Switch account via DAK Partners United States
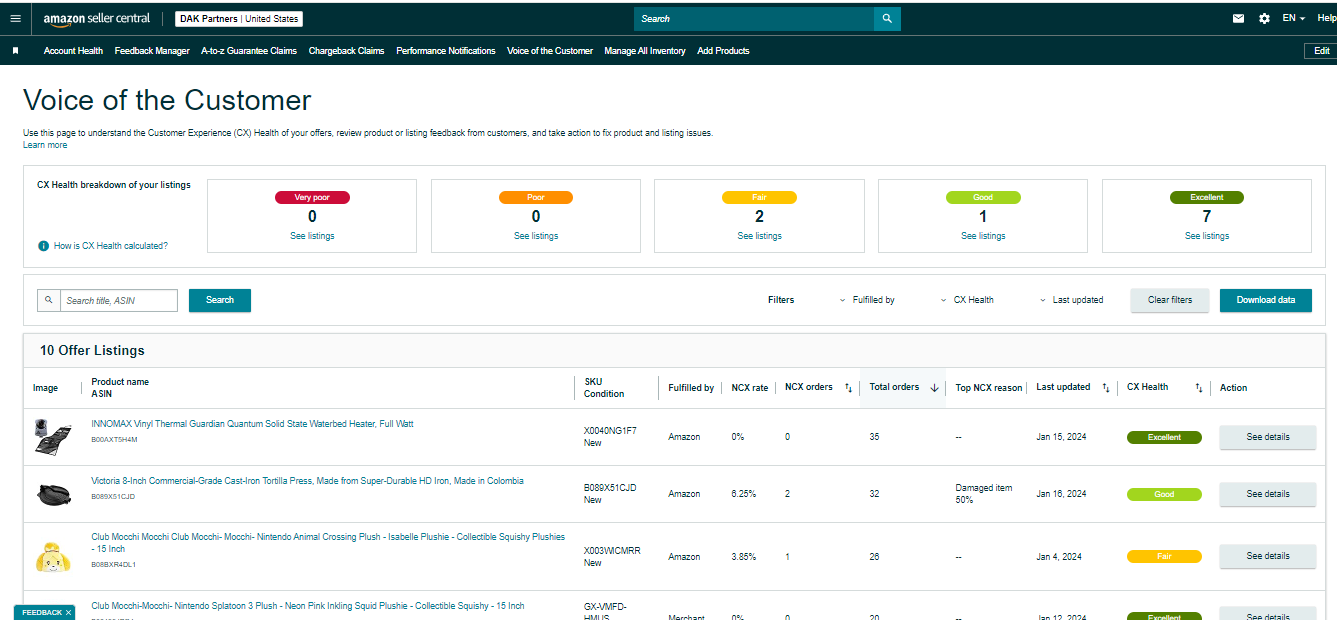Viewport: 1337px width, 620px height. click(x=239, y=19)
